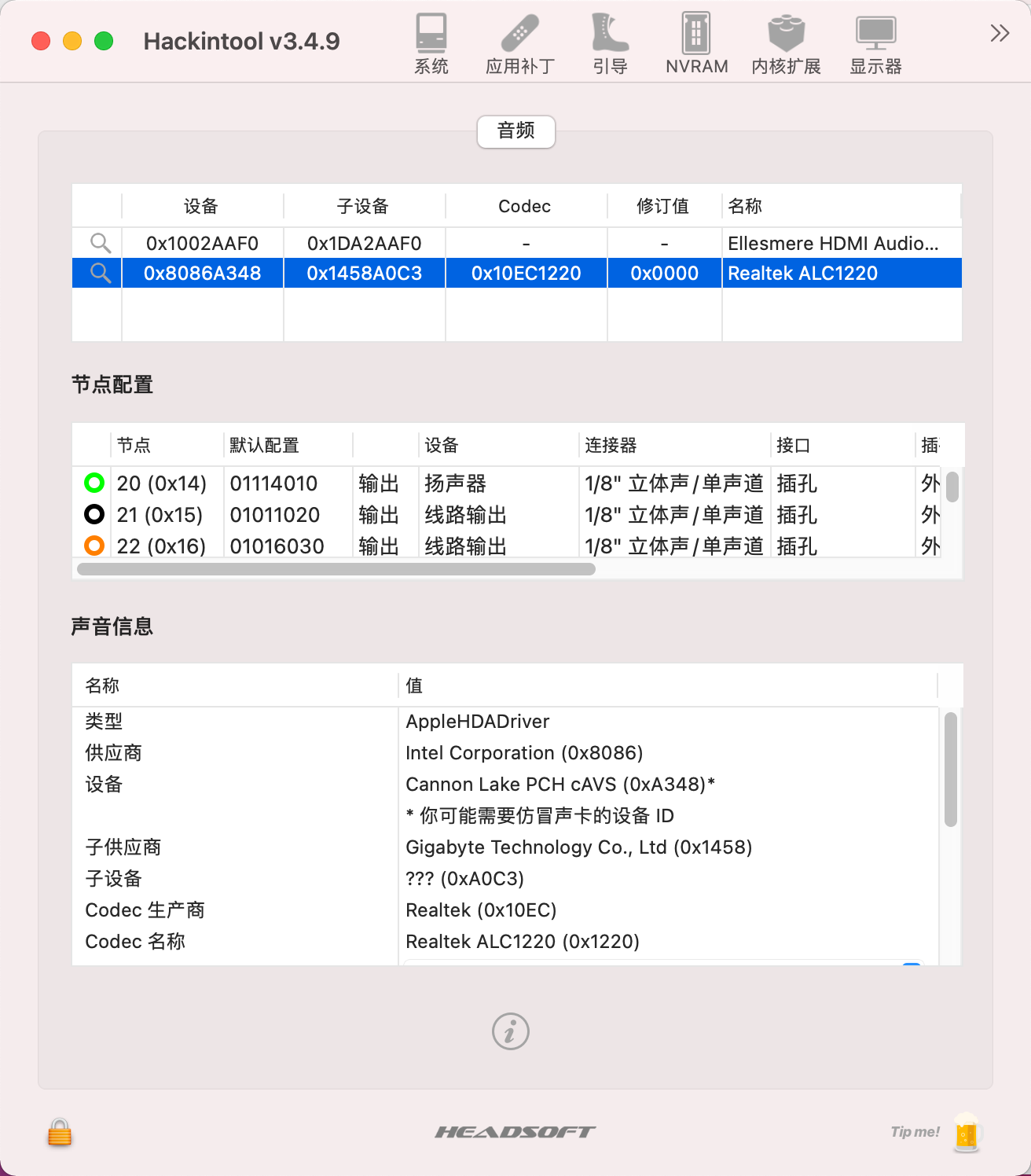Click the 连接器 column header
The width and height of the screenshot is (1031, 1176).
tap(674, 445)
